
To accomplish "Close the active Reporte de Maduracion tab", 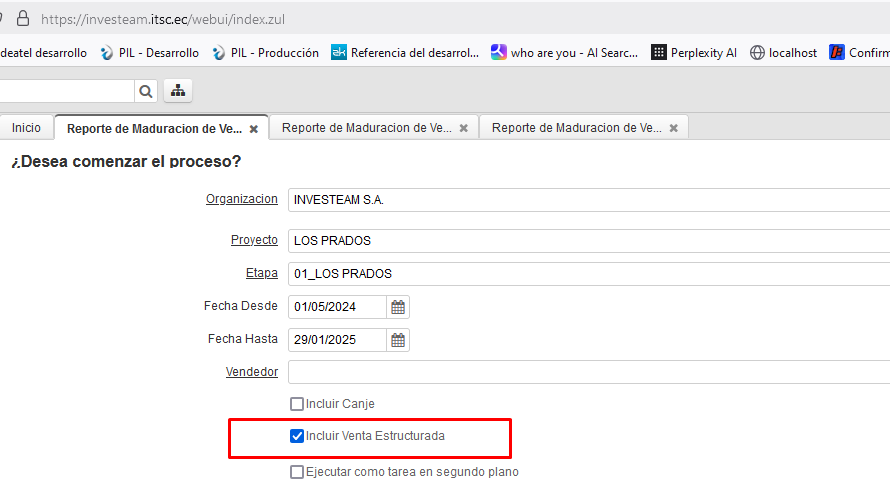I will pos(254,129).
